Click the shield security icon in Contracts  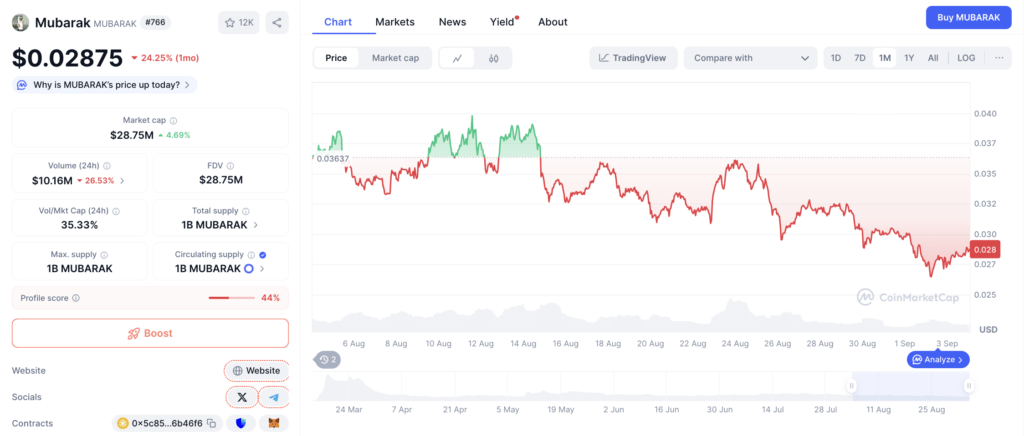click(241, 424)
